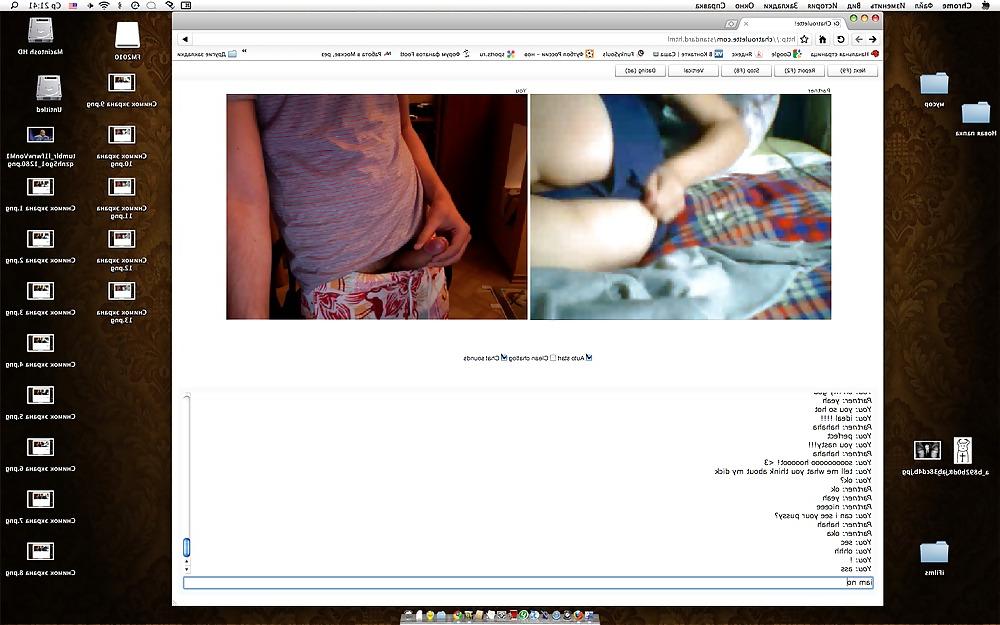
Task: Click the Spotlight magnifier in the menu bar
Action: [14, 6]
